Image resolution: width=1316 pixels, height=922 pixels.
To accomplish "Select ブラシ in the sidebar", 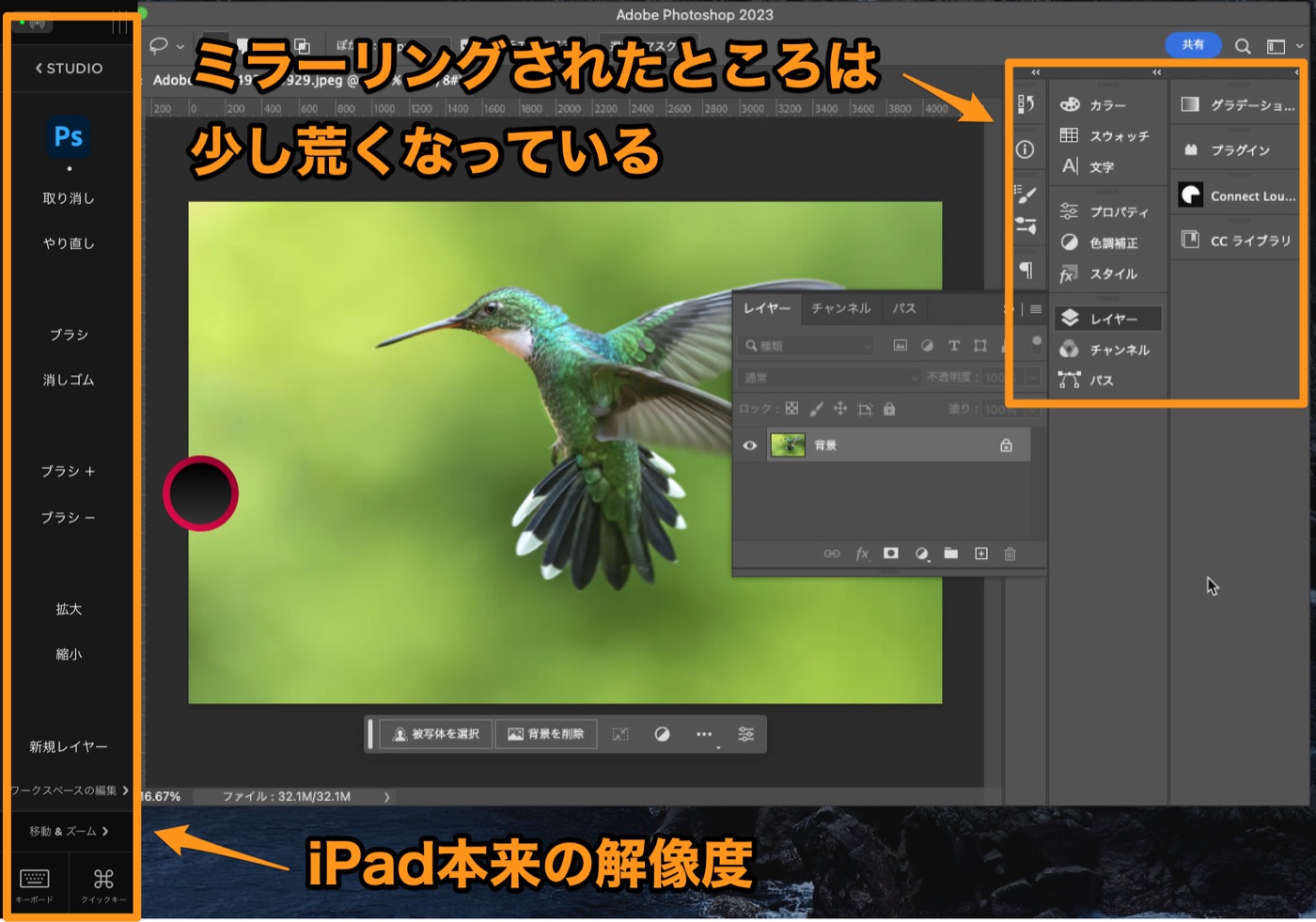I will (69, 335).
